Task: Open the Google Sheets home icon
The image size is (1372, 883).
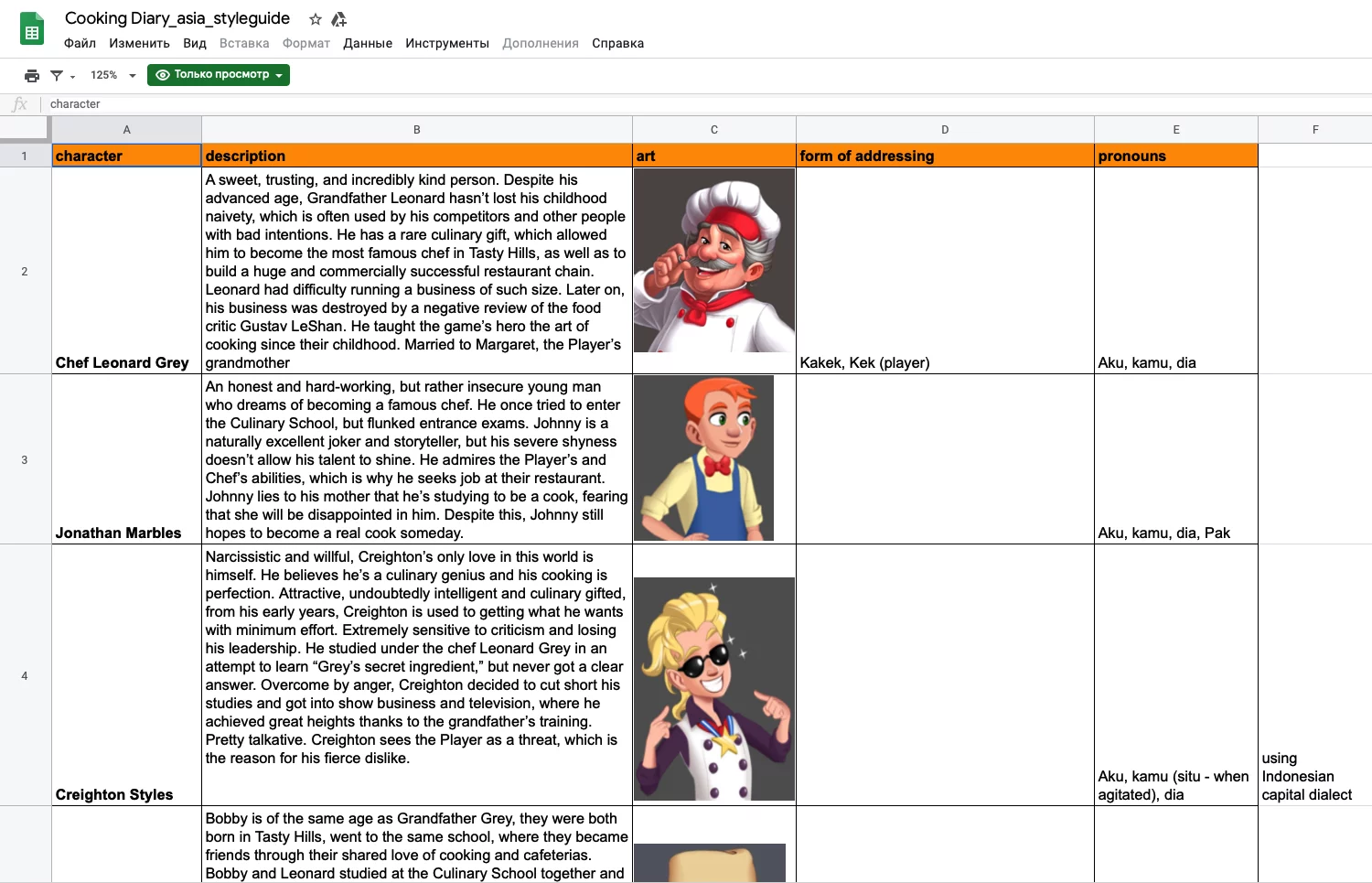Action: pyautogui.click(x=32, y=29)
